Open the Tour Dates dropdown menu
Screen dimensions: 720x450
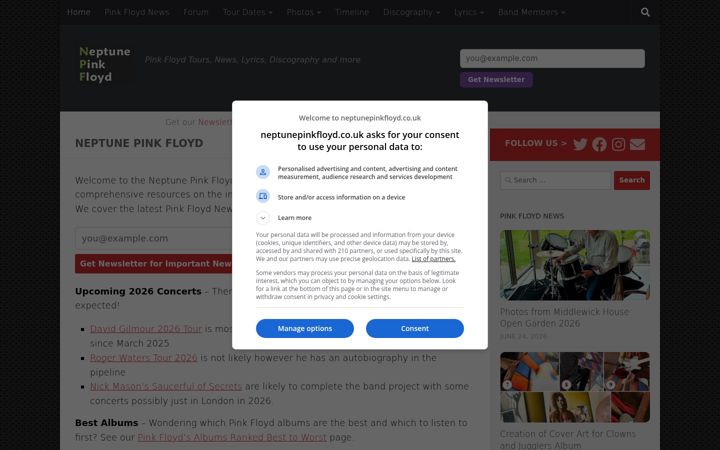[248, 12]
